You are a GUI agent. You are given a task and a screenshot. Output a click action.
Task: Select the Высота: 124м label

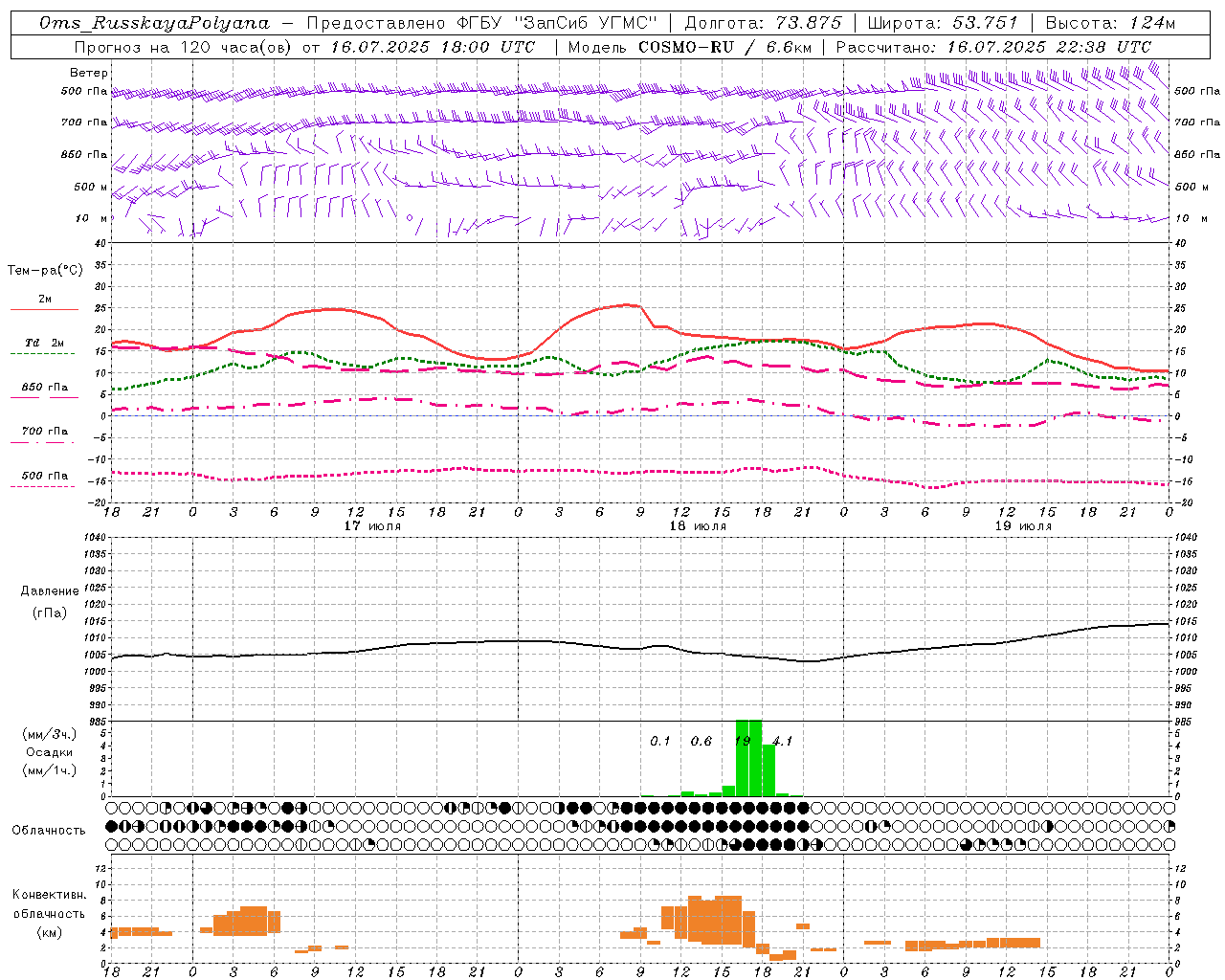pos(1110,23)
